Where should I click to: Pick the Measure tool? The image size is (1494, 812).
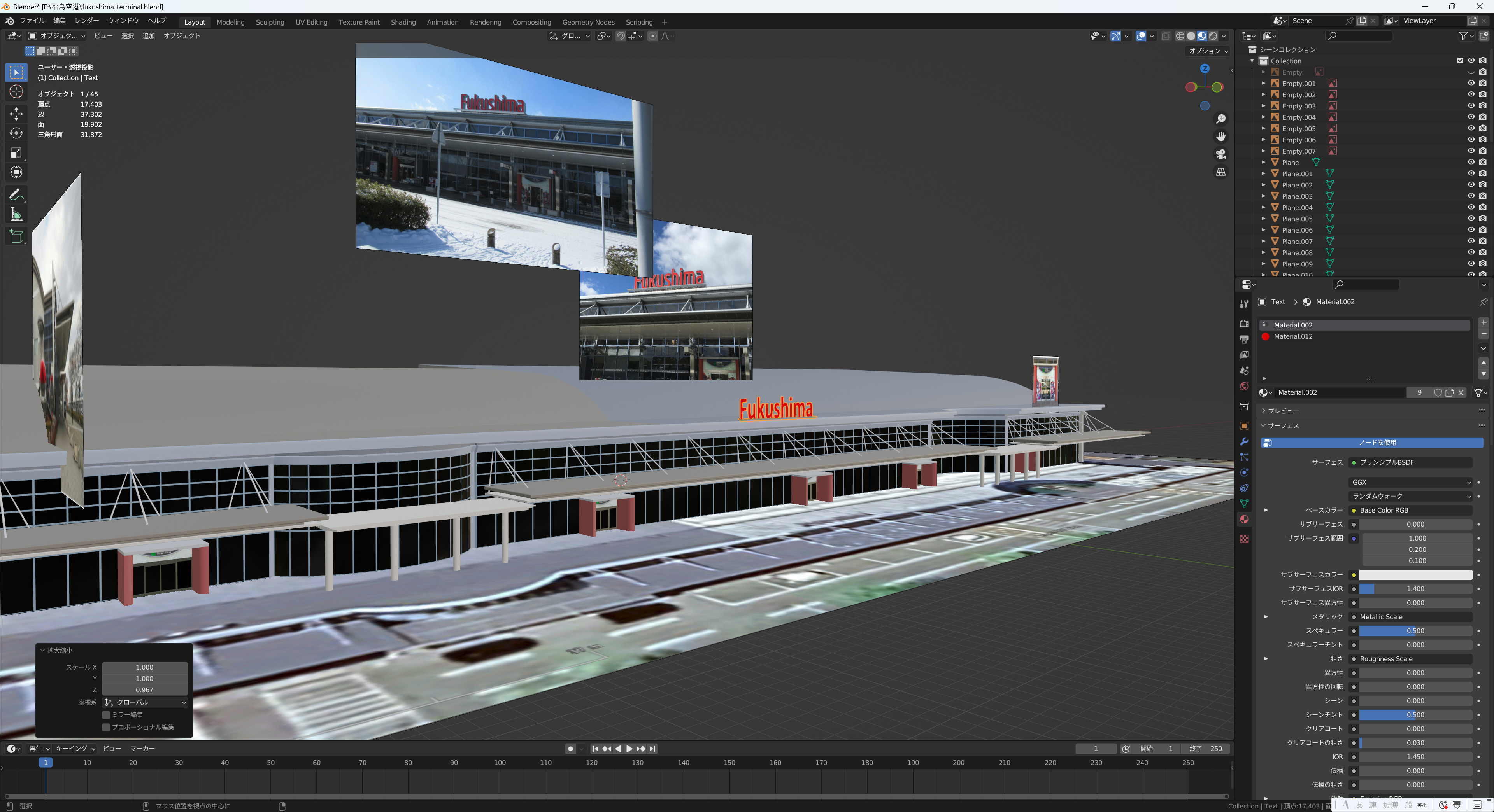pyautogui.click(x=16, y=214)
